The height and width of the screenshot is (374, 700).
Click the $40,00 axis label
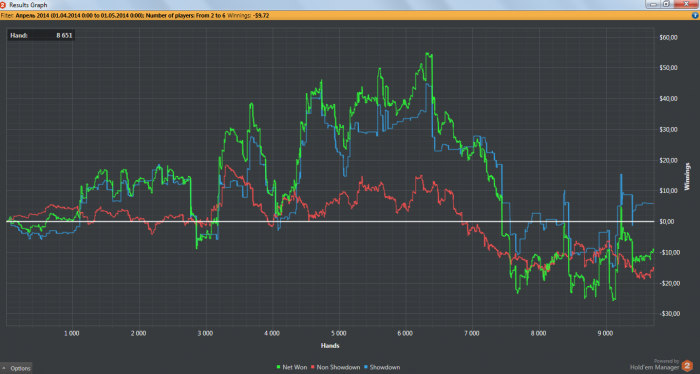tap(668, 99)
